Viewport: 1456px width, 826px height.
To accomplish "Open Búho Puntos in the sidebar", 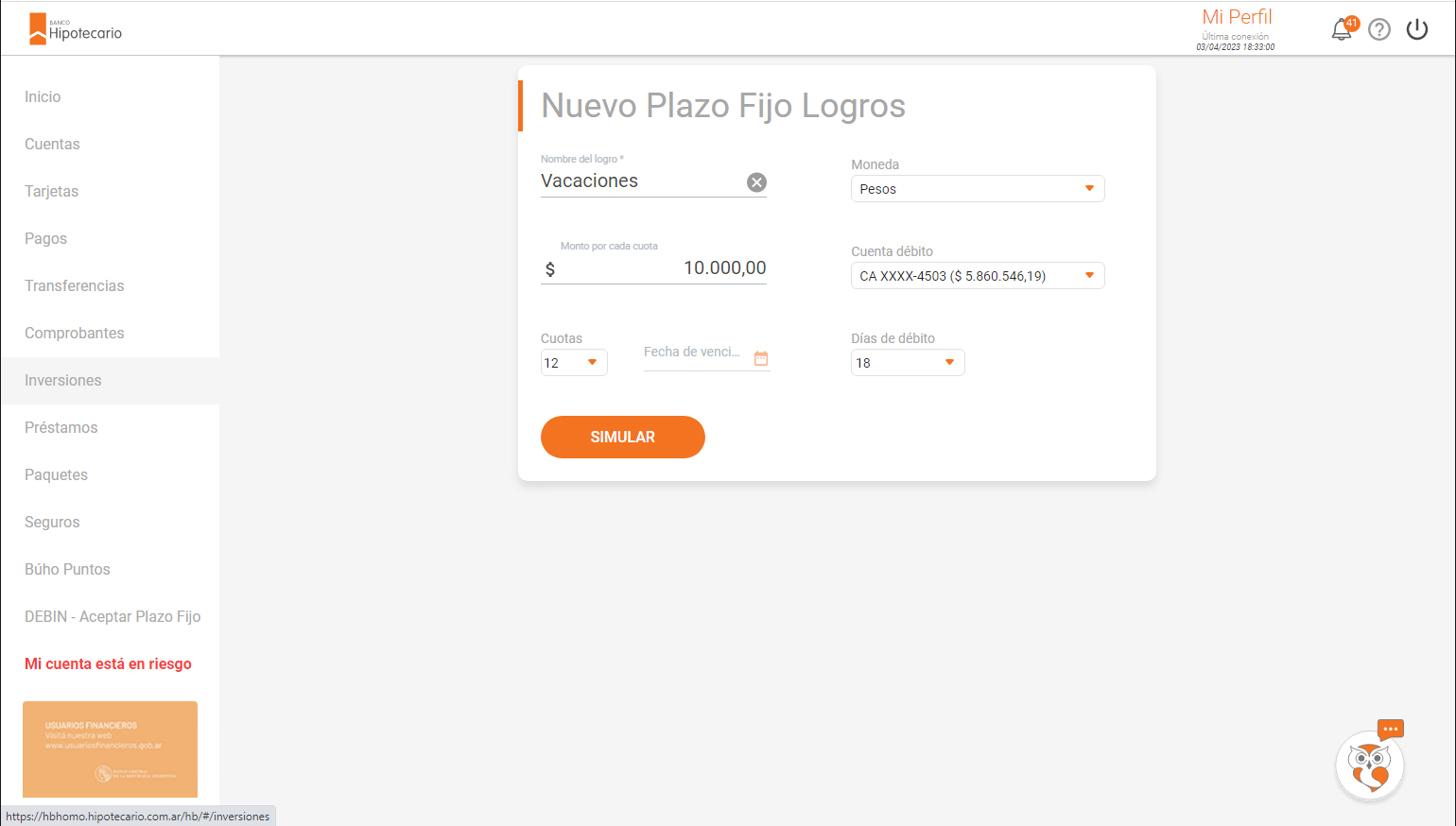I will click(67, 570).
